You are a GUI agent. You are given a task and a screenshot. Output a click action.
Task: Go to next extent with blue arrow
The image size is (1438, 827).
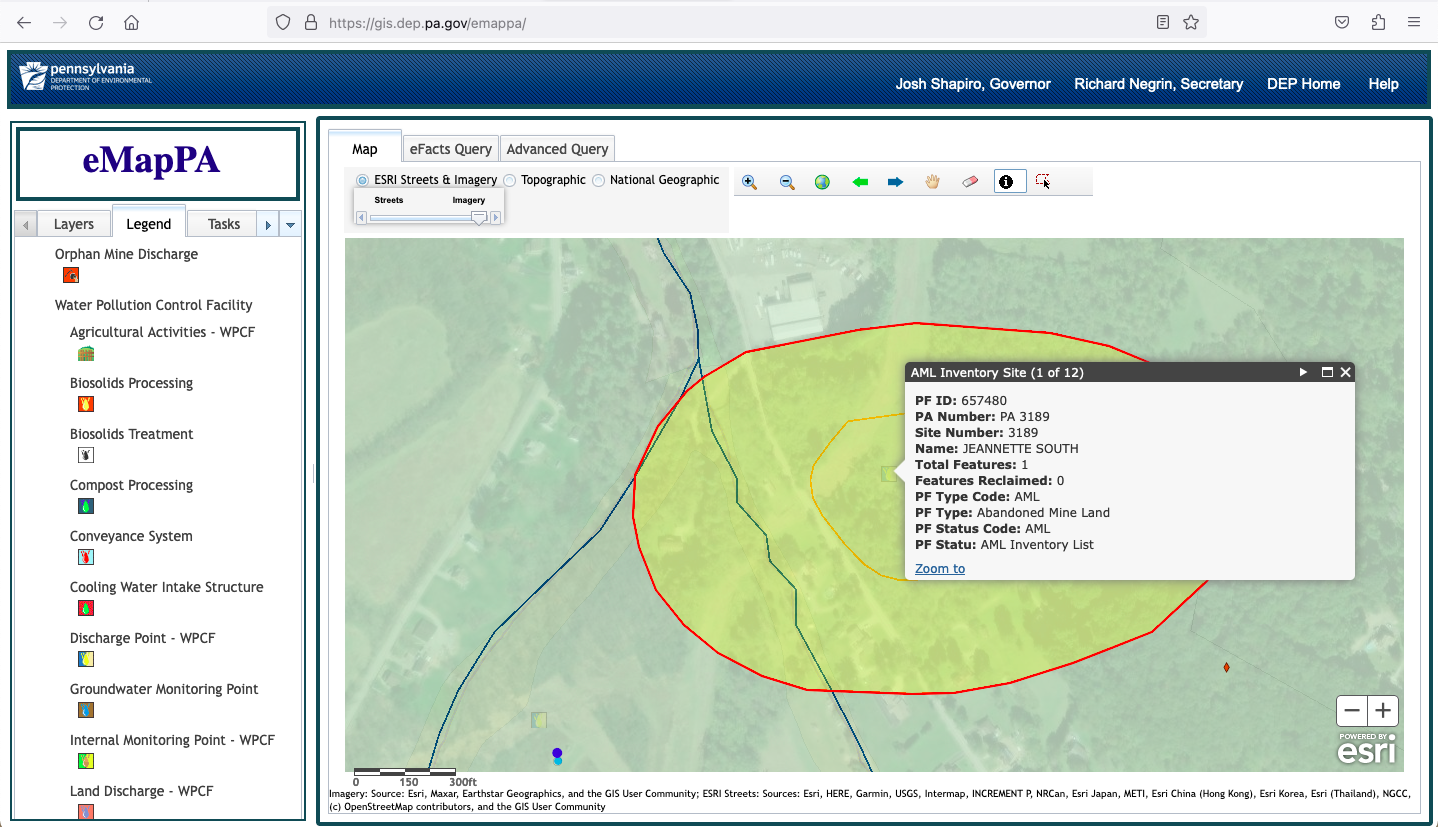tap(895, 182)
